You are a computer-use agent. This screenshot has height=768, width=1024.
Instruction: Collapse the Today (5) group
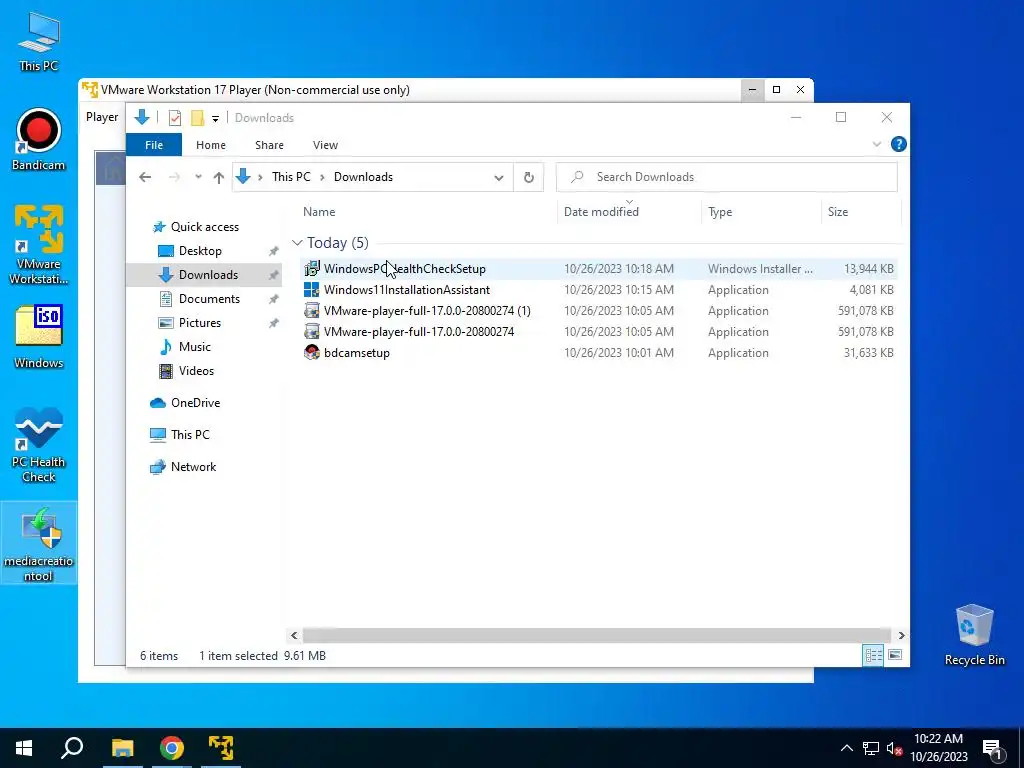[297, 243]
